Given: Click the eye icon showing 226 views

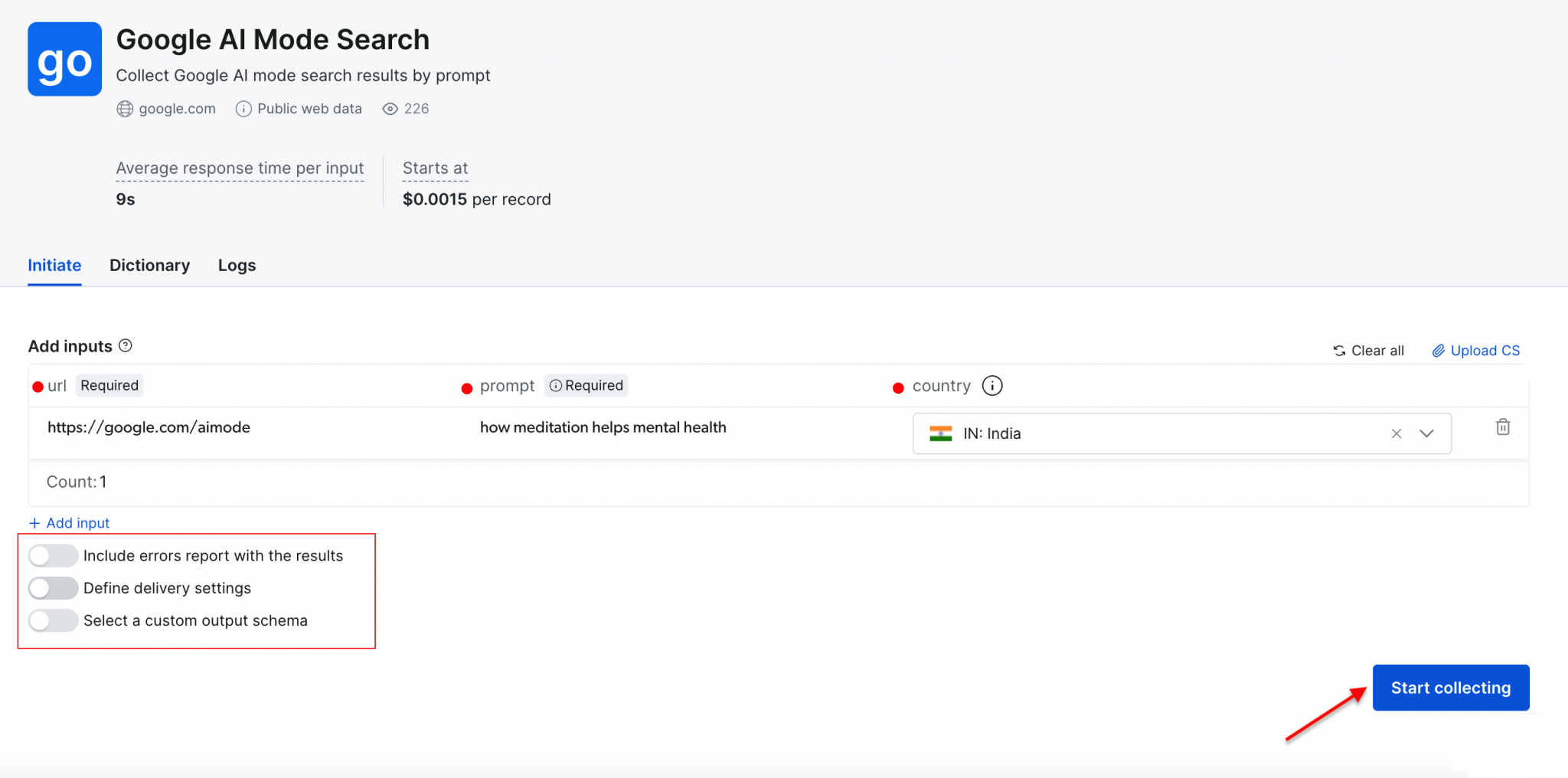Looking at the screenshot, I should click(x=389, y=109).
